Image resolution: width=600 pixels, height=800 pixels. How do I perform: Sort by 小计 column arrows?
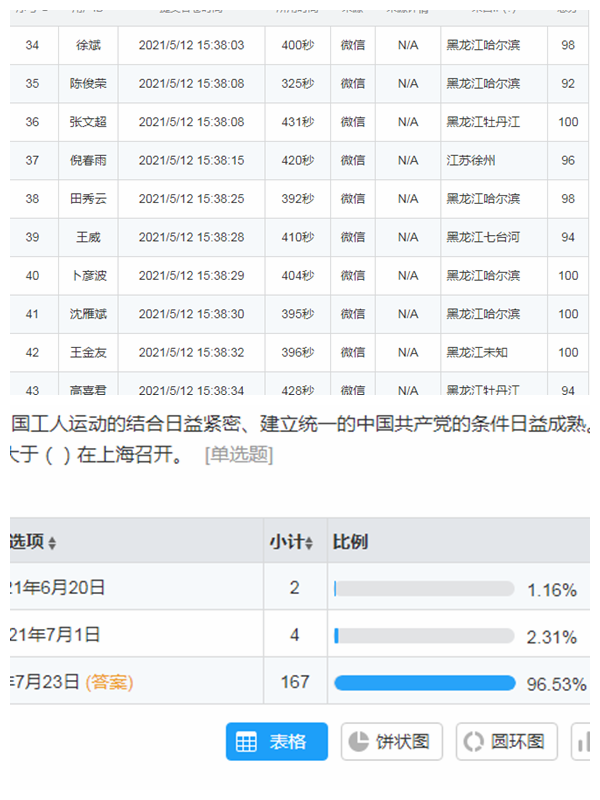pyautogui.click(x=309, y=543)
